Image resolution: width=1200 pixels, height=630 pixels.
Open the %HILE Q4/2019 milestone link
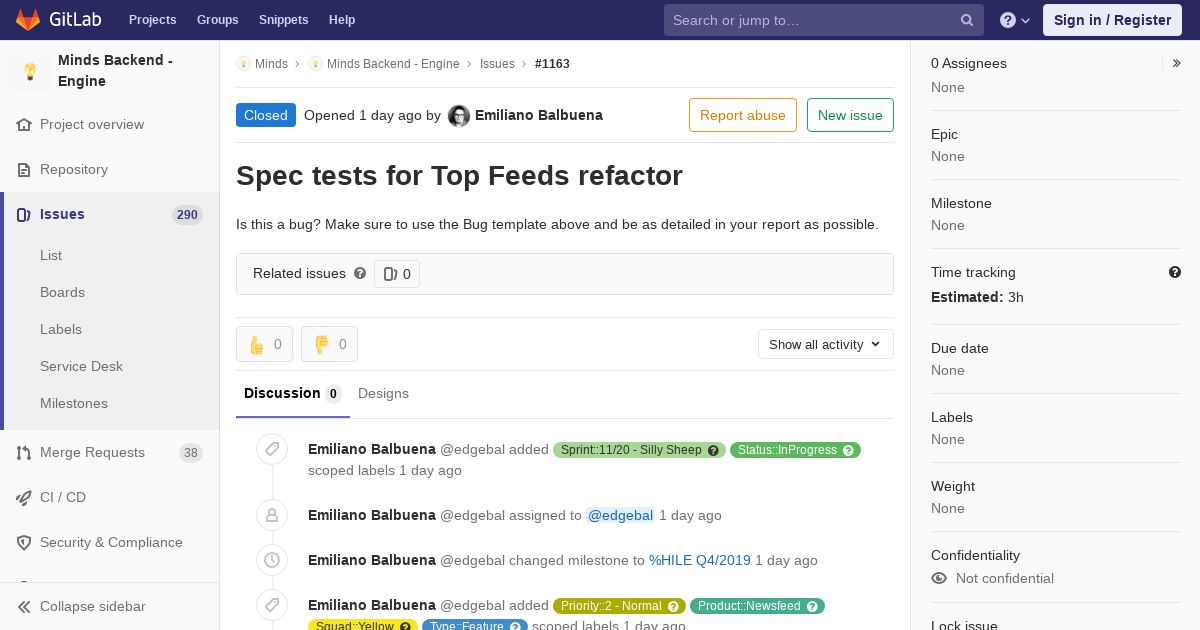click(x=700, y=560)
